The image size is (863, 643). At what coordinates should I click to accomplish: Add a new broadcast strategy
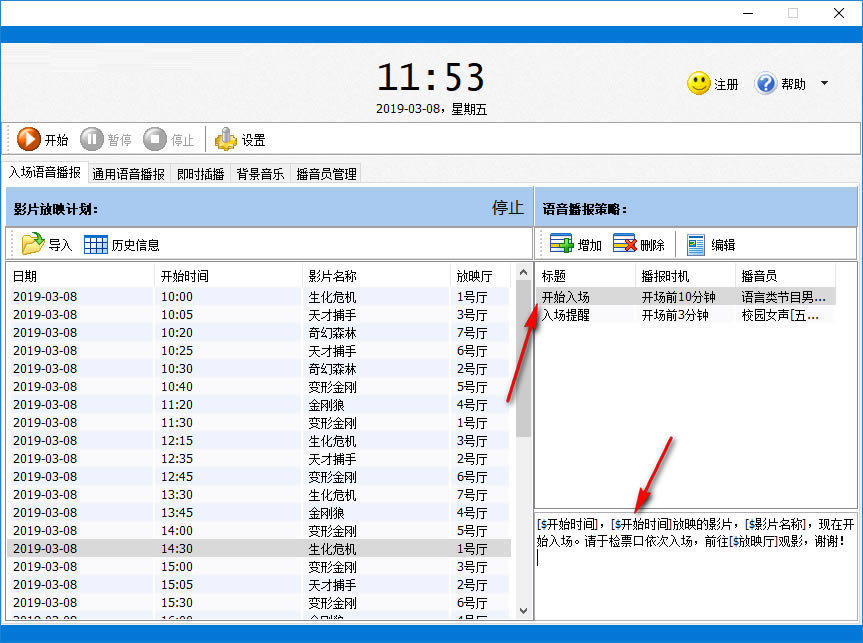(x=562, y=244)
